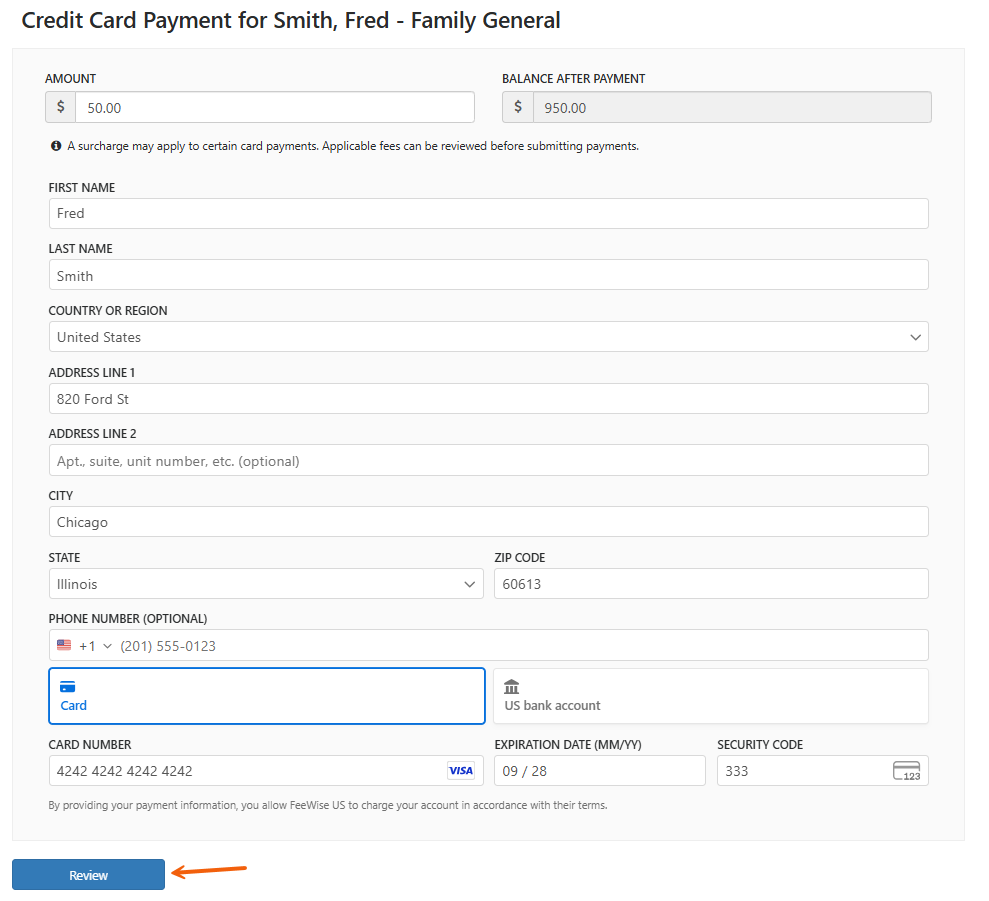Viewport: 989px width, 901px height.
Task: Click the dollar sign beside Balance After Payment
Action: [x=518, y=107]
